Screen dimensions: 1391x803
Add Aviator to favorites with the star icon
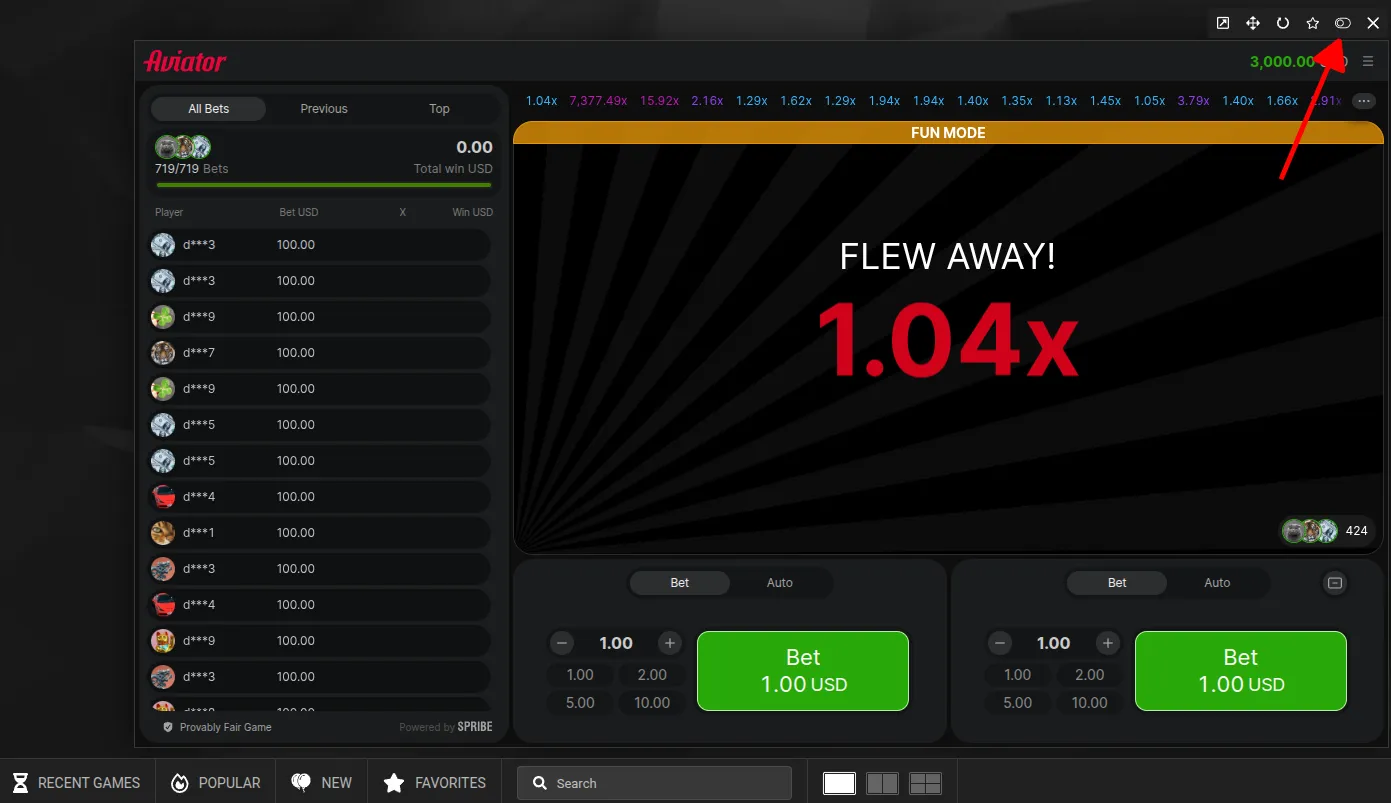click(1312, 23)
